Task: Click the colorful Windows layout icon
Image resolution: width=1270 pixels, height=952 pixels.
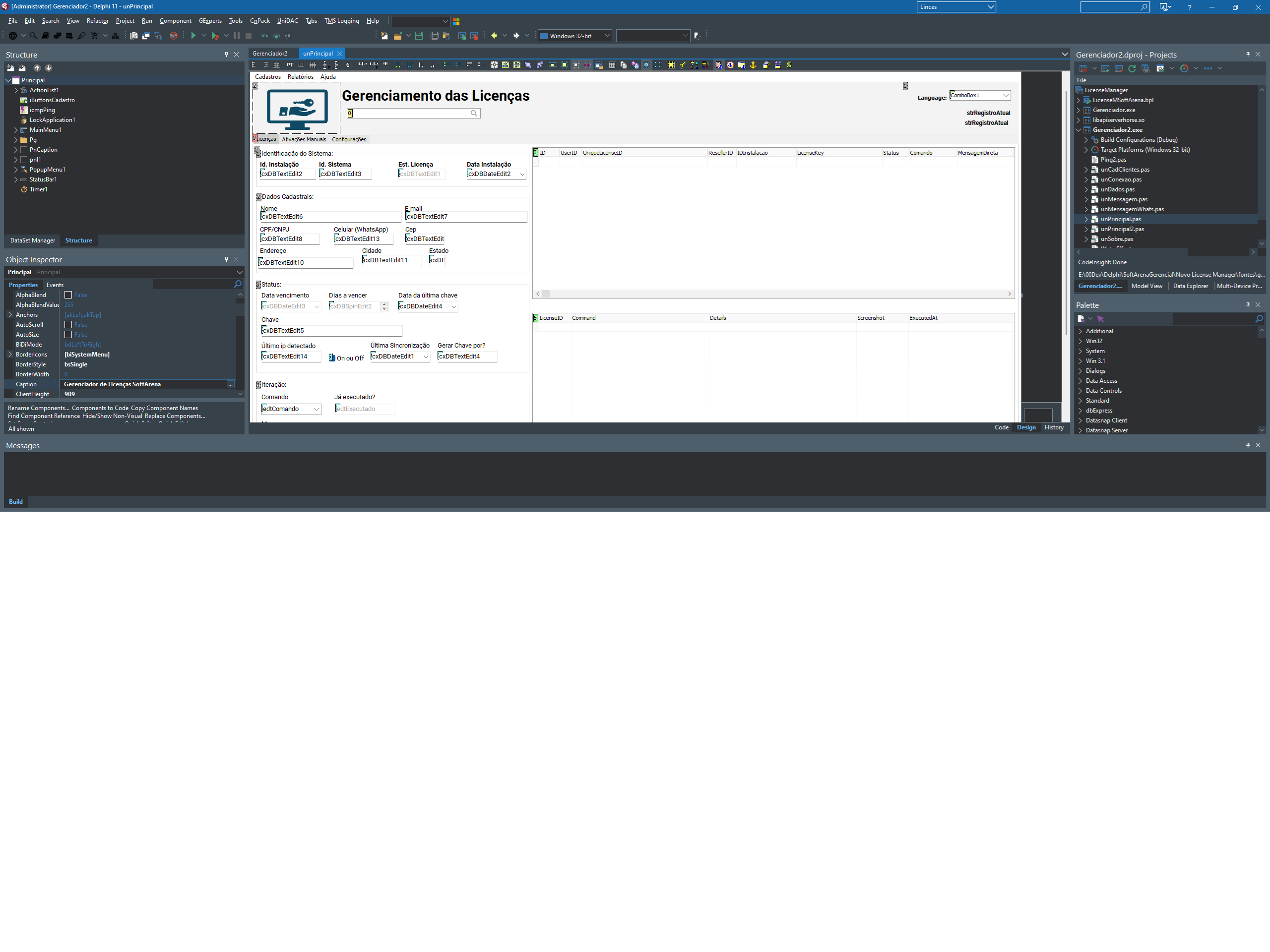Action: click(x=456, y=21)
